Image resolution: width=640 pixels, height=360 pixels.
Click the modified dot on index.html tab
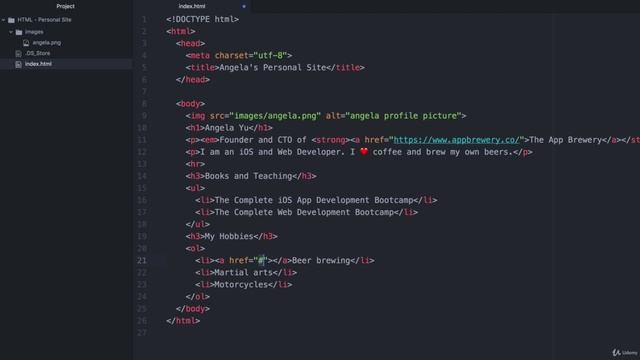click(x=244, y=6)
